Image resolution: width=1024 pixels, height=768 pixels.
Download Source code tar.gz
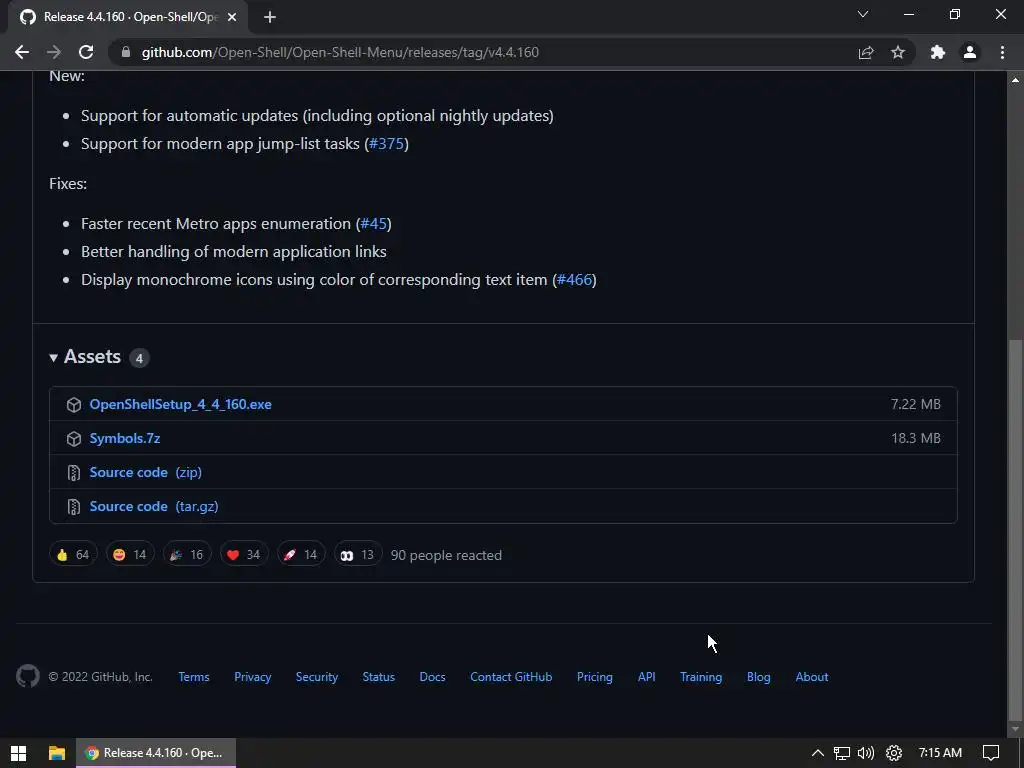tap(154, 506)
